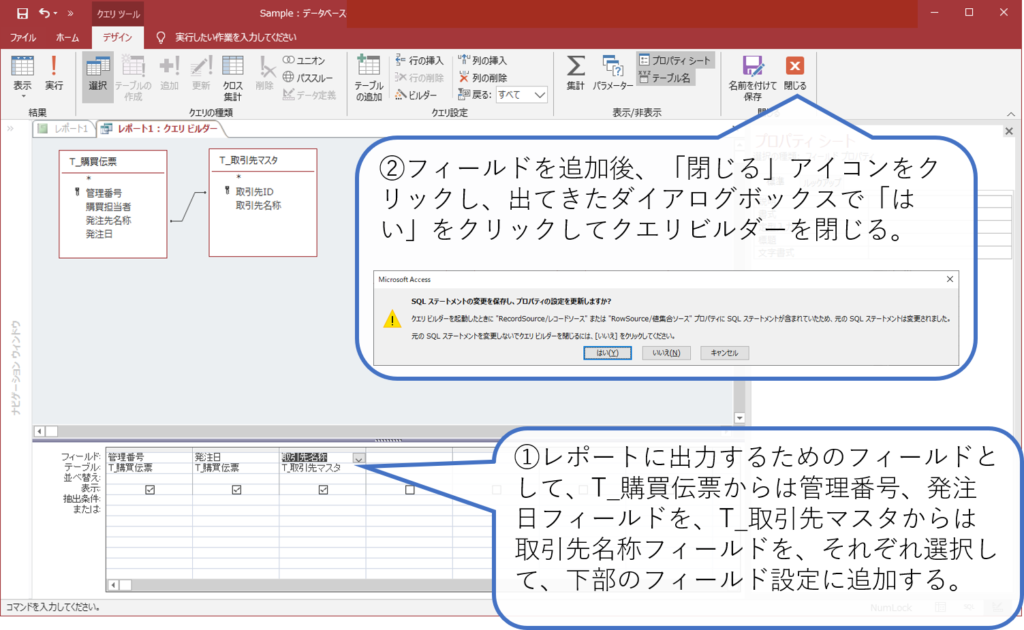Select 取引先名称 in the T_取引先マスタ field list
Viewport: 1024px width, 630px height.
coord(259,205)
